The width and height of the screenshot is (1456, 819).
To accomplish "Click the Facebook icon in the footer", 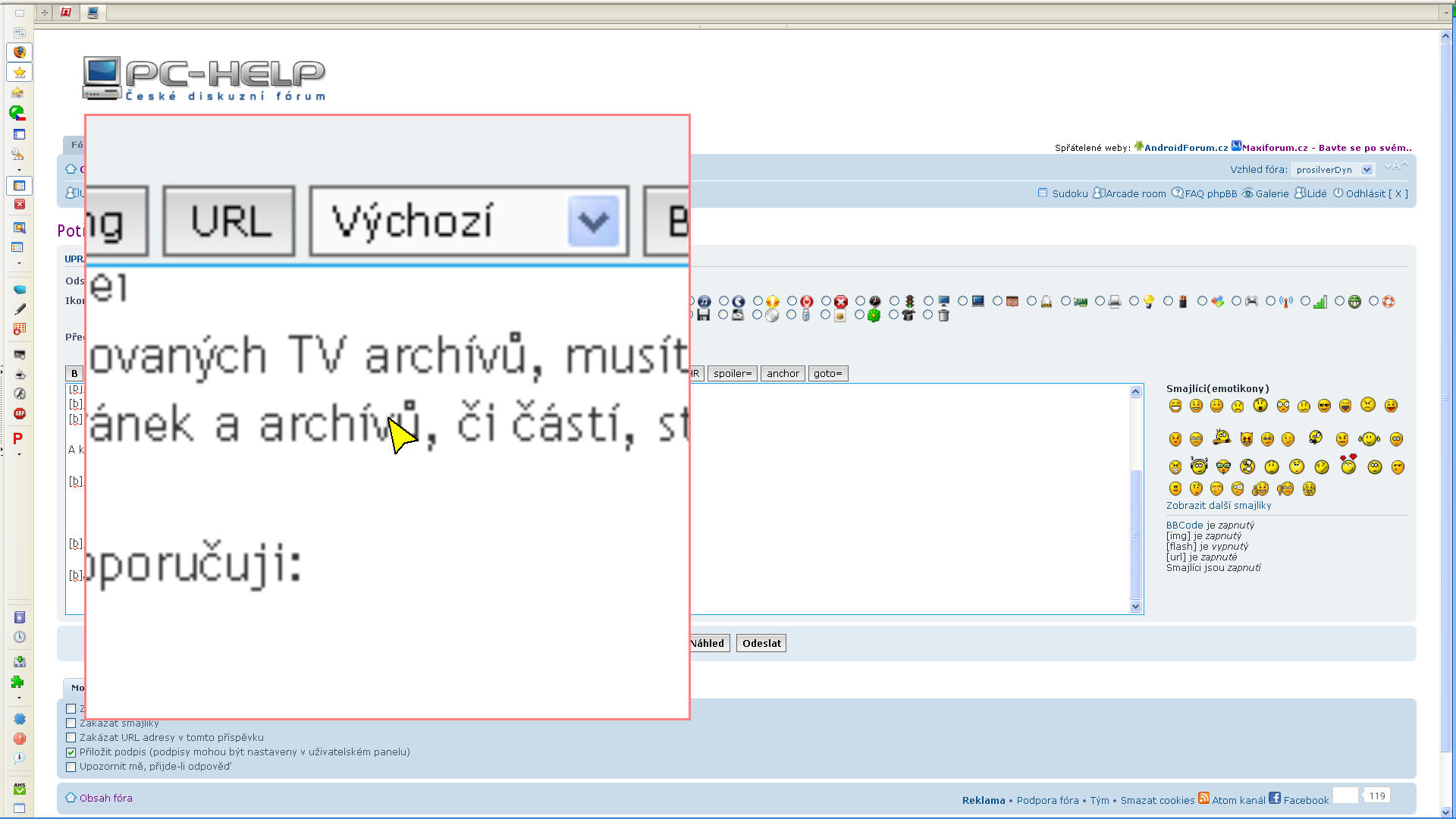I will [1275, 798].
